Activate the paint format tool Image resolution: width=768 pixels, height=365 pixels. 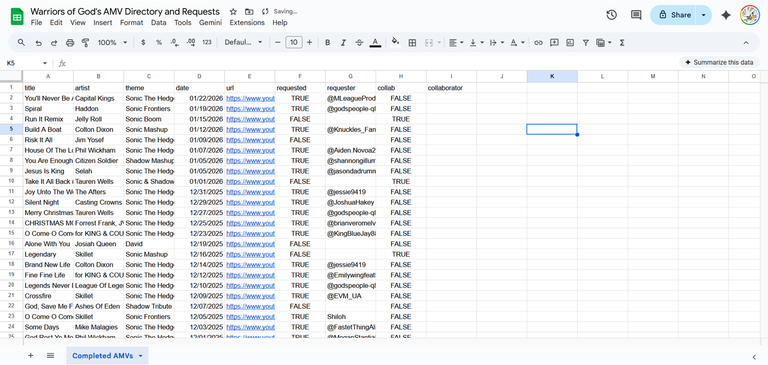(x=85, y=43)
